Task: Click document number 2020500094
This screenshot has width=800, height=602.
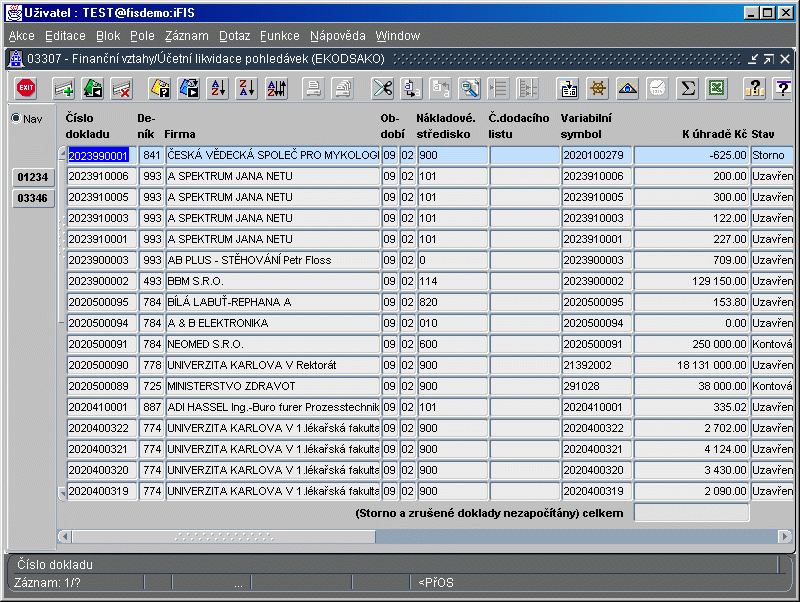Action: pyautogui.click(x=102, y=323)
